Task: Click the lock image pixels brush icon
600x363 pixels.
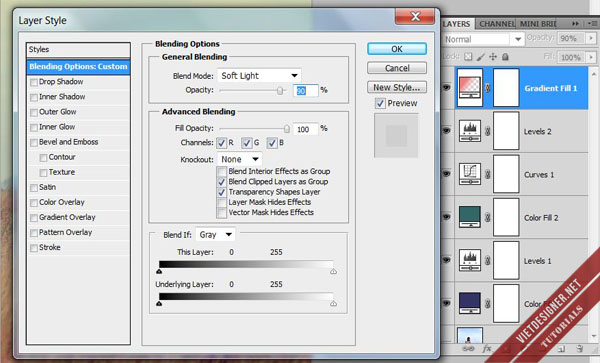Action: tap(481, 57)
